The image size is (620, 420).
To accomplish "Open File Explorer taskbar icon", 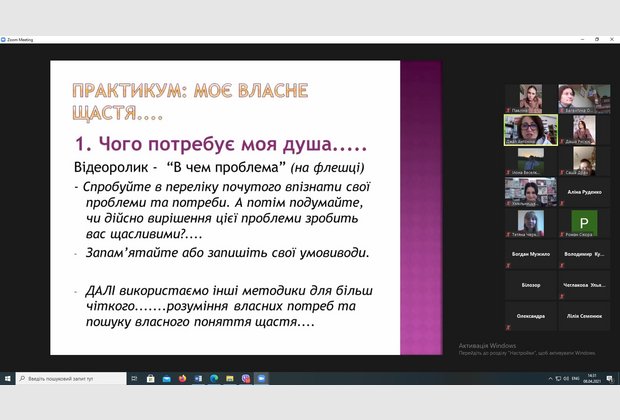I will (230, 378).
